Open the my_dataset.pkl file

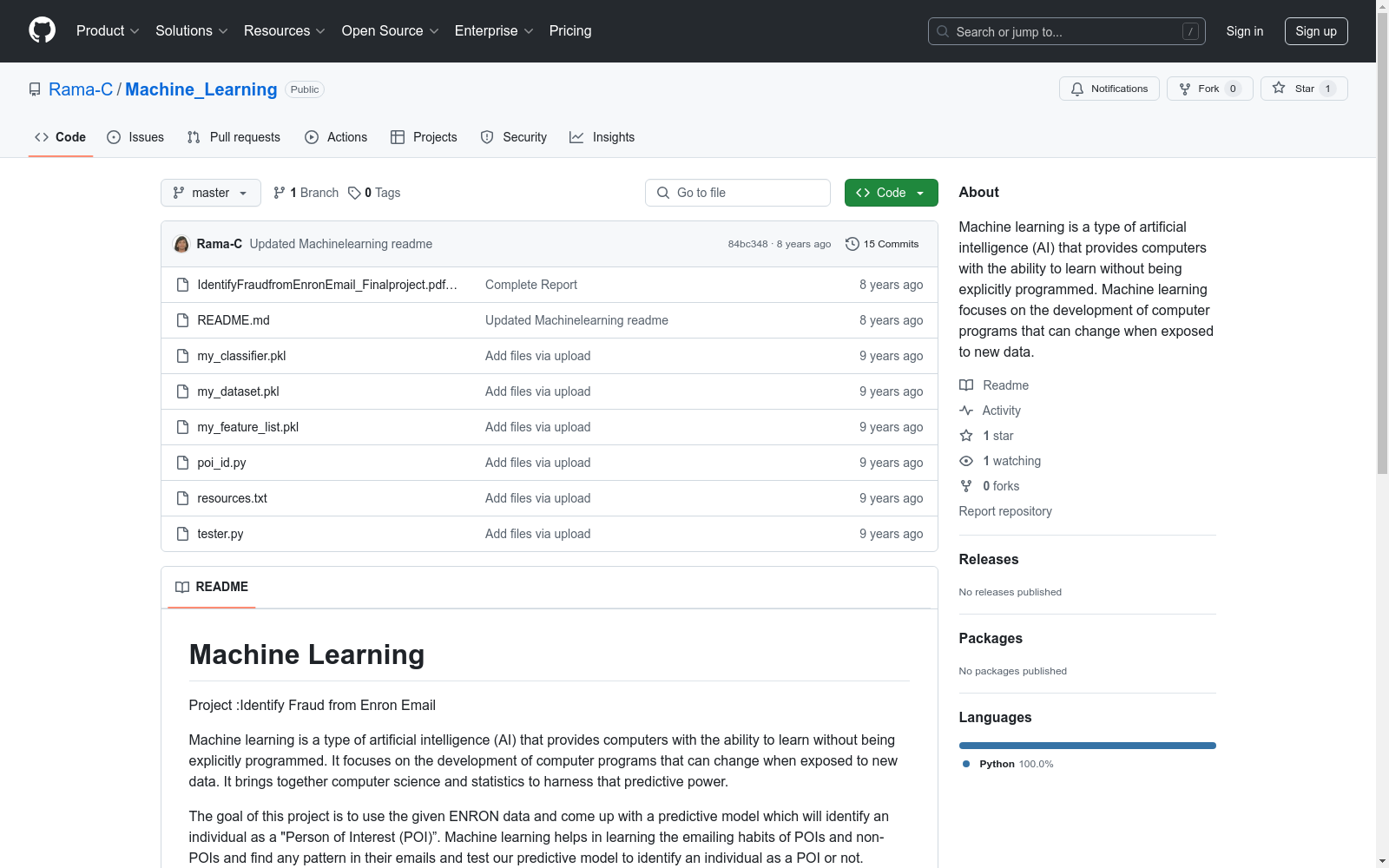pos(238,391)
